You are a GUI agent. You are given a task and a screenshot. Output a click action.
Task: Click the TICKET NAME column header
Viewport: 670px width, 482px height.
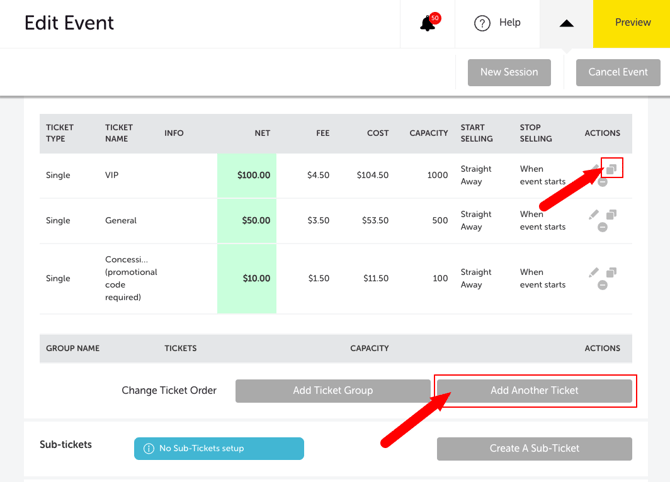119,133
